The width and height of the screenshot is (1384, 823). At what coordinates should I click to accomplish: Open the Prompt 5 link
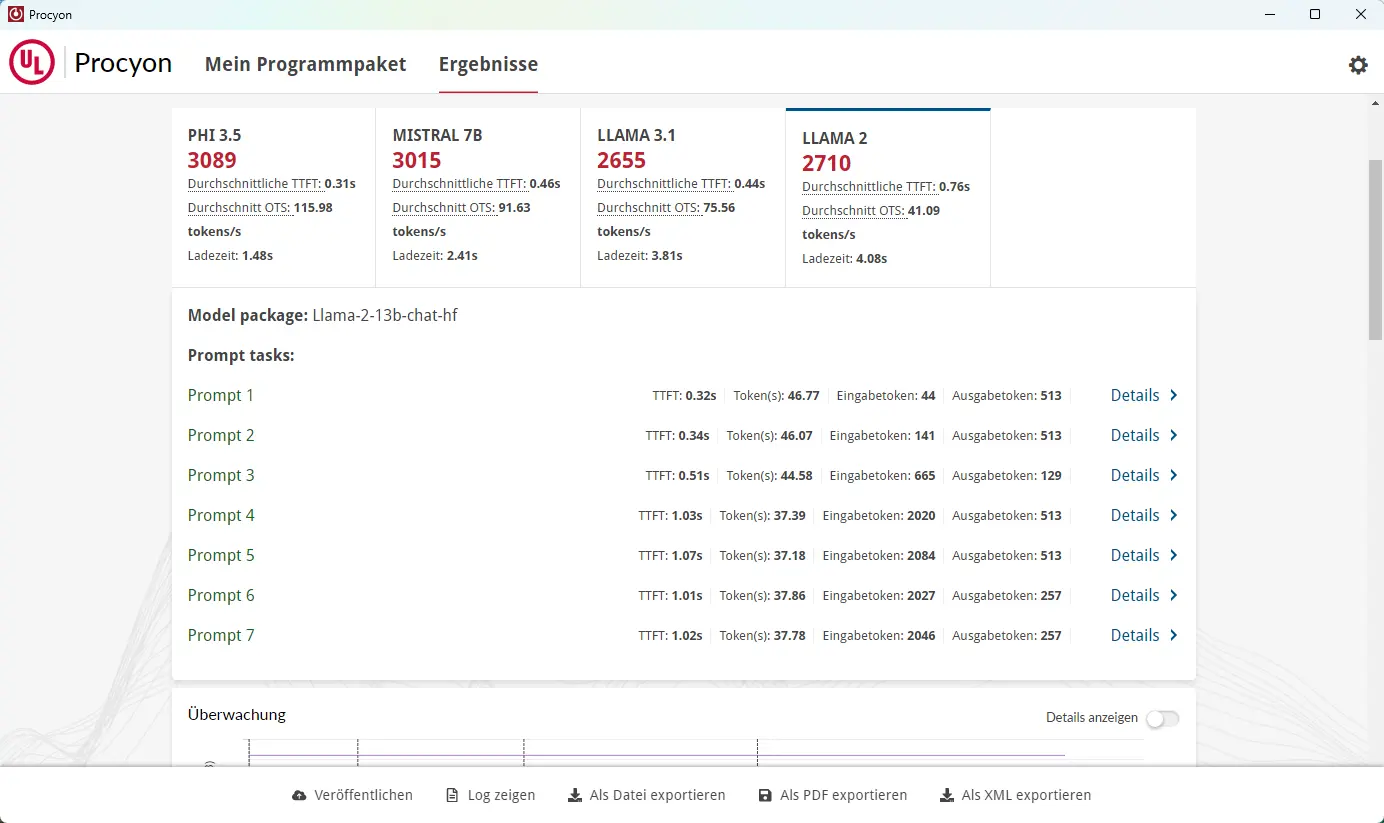[x=221, y=556]
